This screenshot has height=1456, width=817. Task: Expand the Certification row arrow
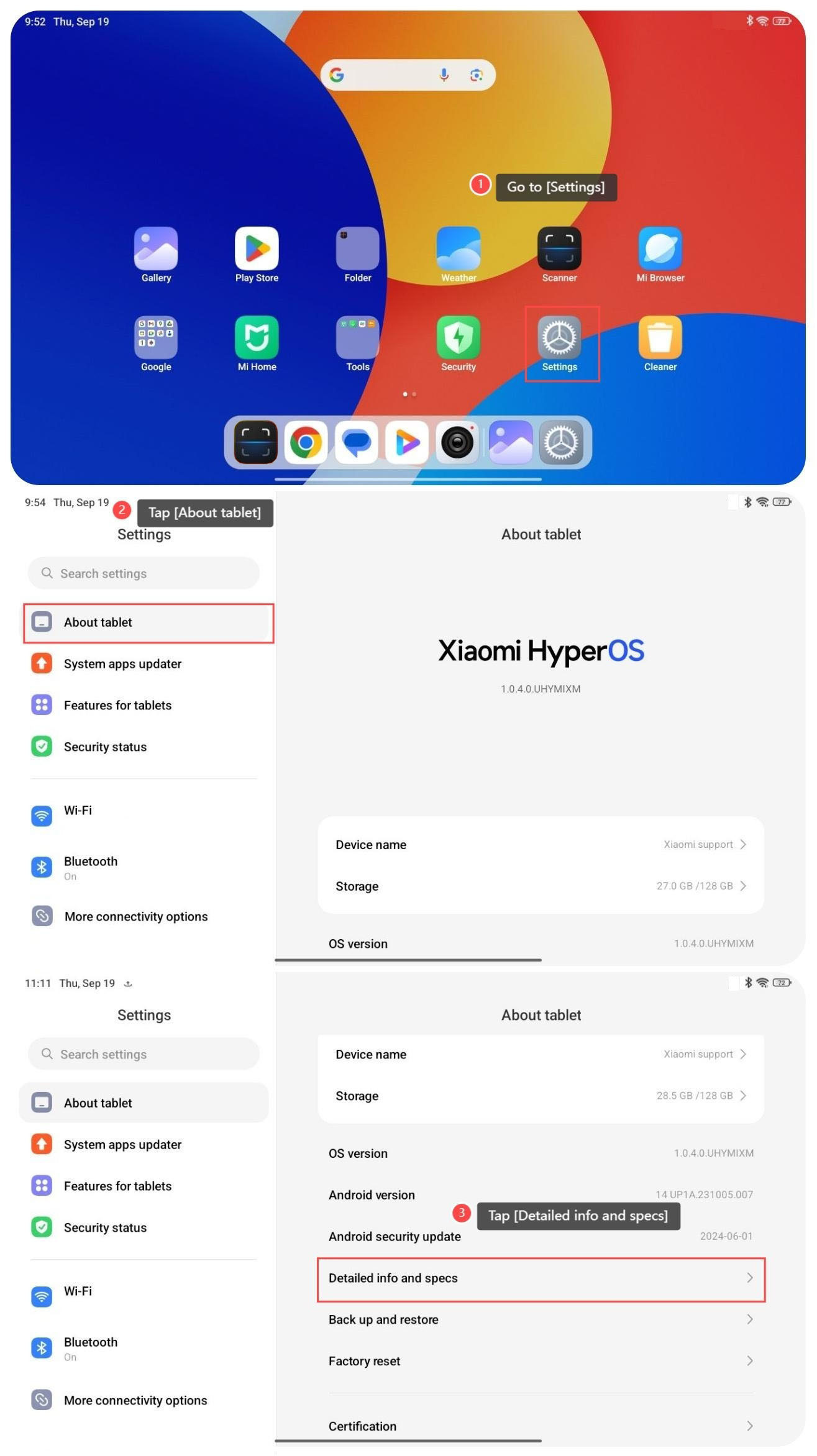tap(749, 1426)
